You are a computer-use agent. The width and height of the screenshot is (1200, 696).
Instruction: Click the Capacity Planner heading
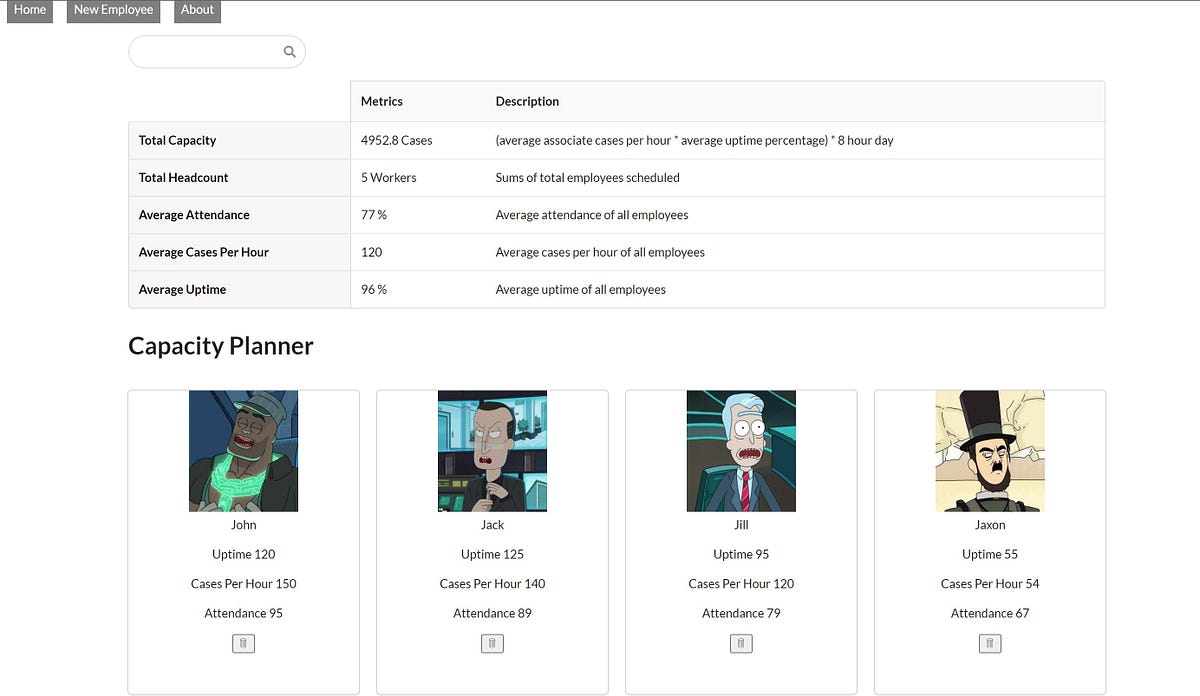[220, 345]
